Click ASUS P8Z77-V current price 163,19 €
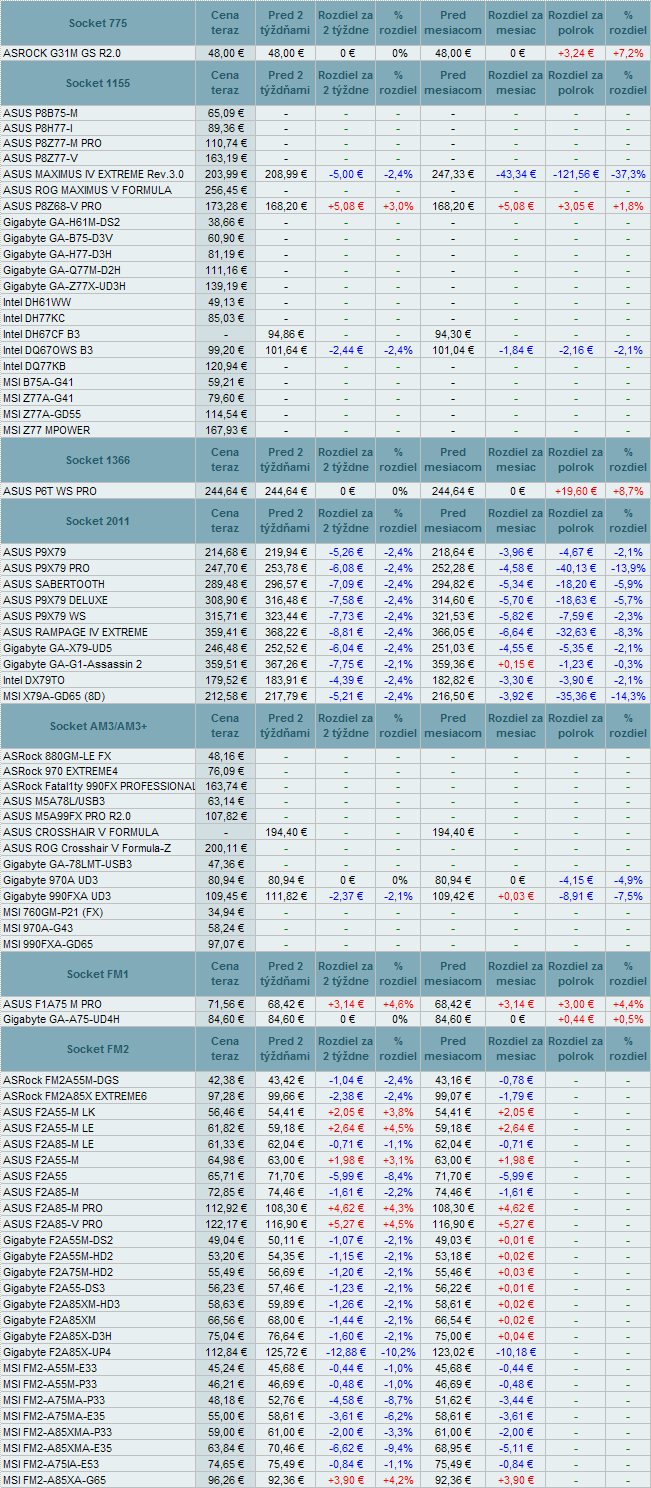 pyautogui.click(x=225, y=157)
